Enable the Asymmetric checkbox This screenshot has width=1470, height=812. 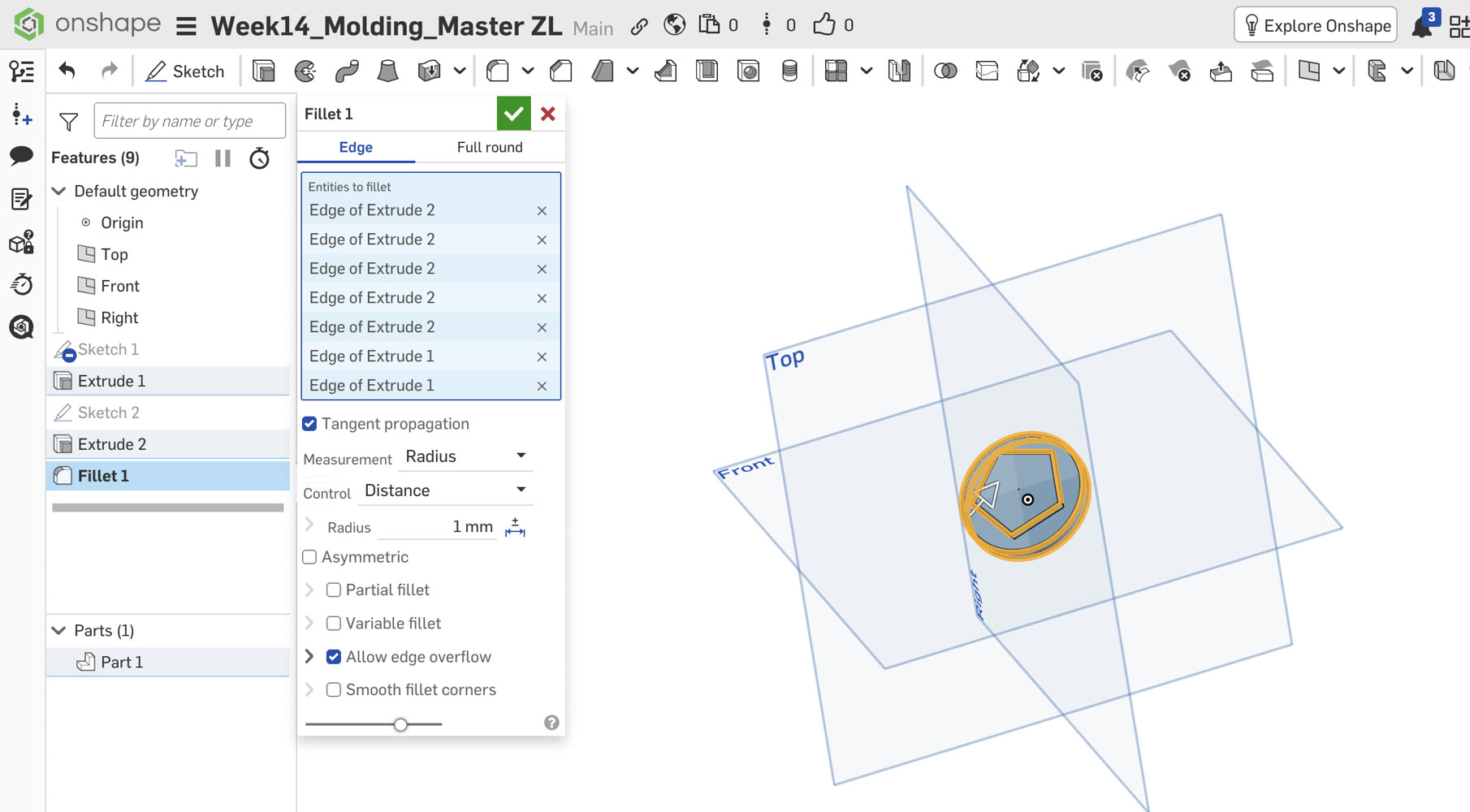(x=309, y=557)
